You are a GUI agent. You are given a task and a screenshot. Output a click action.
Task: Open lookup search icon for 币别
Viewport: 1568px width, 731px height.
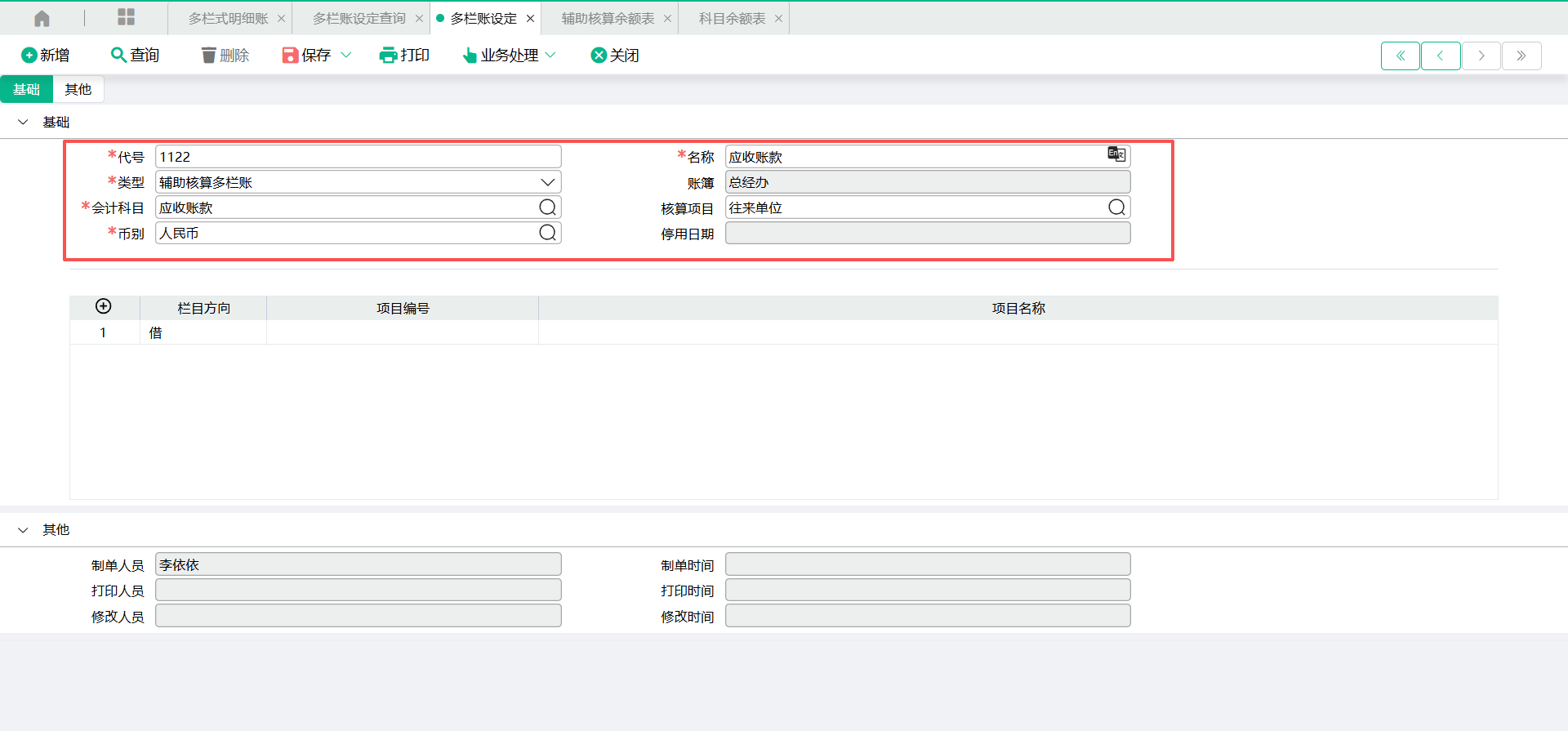pyautogui.click(x=547, y=233)
